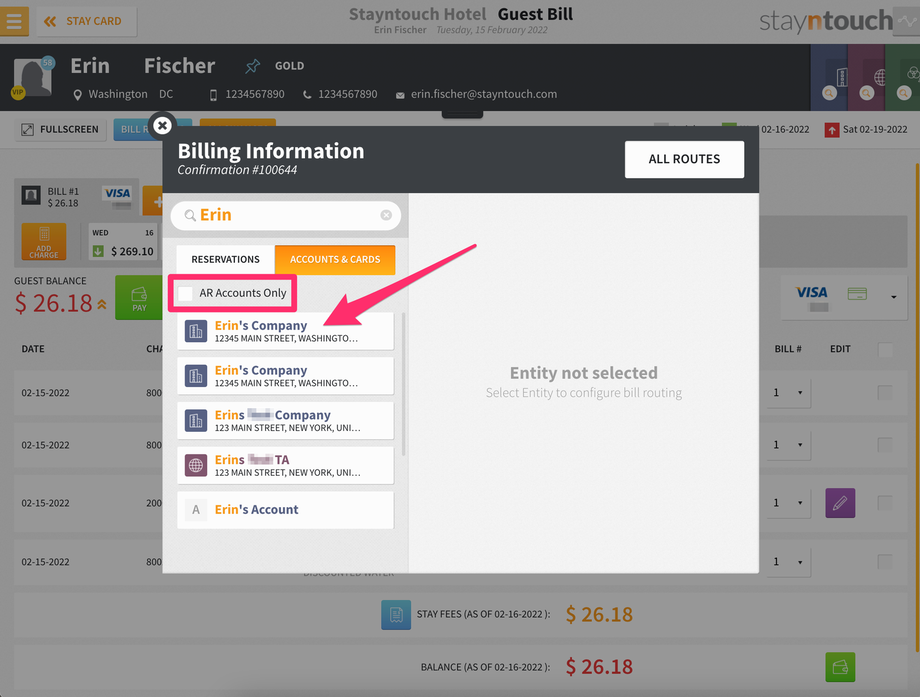Open Add Charge
920x697 pixels.
(44, 241)
